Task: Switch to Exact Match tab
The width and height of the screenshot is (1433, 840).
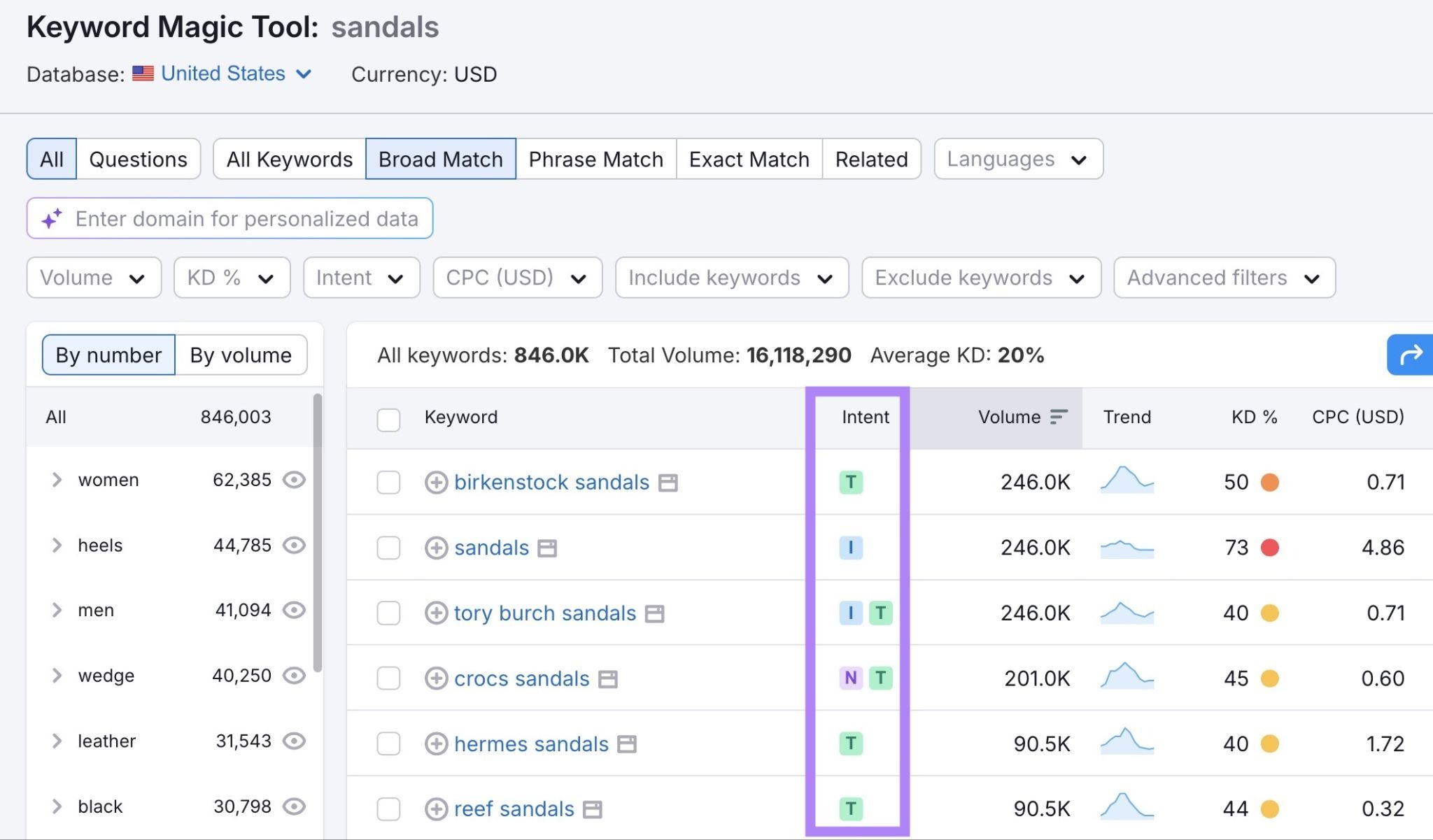Action: coord(749,159)
